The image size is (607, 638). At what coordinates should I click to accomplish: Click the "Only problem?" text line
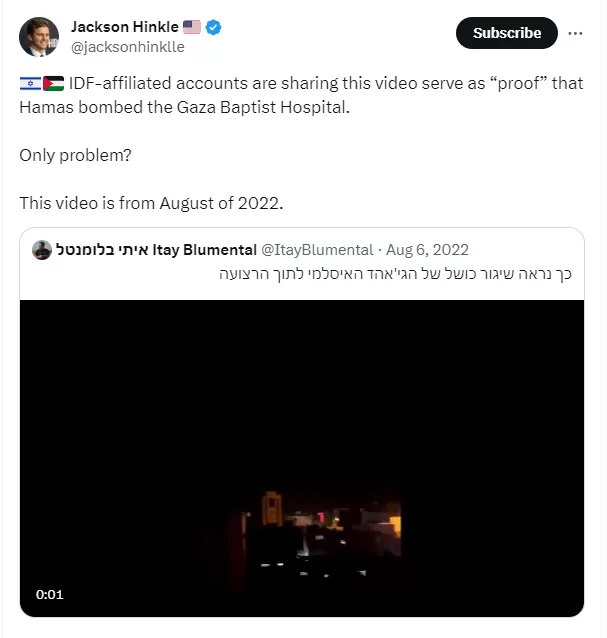(x=75, y=158)
